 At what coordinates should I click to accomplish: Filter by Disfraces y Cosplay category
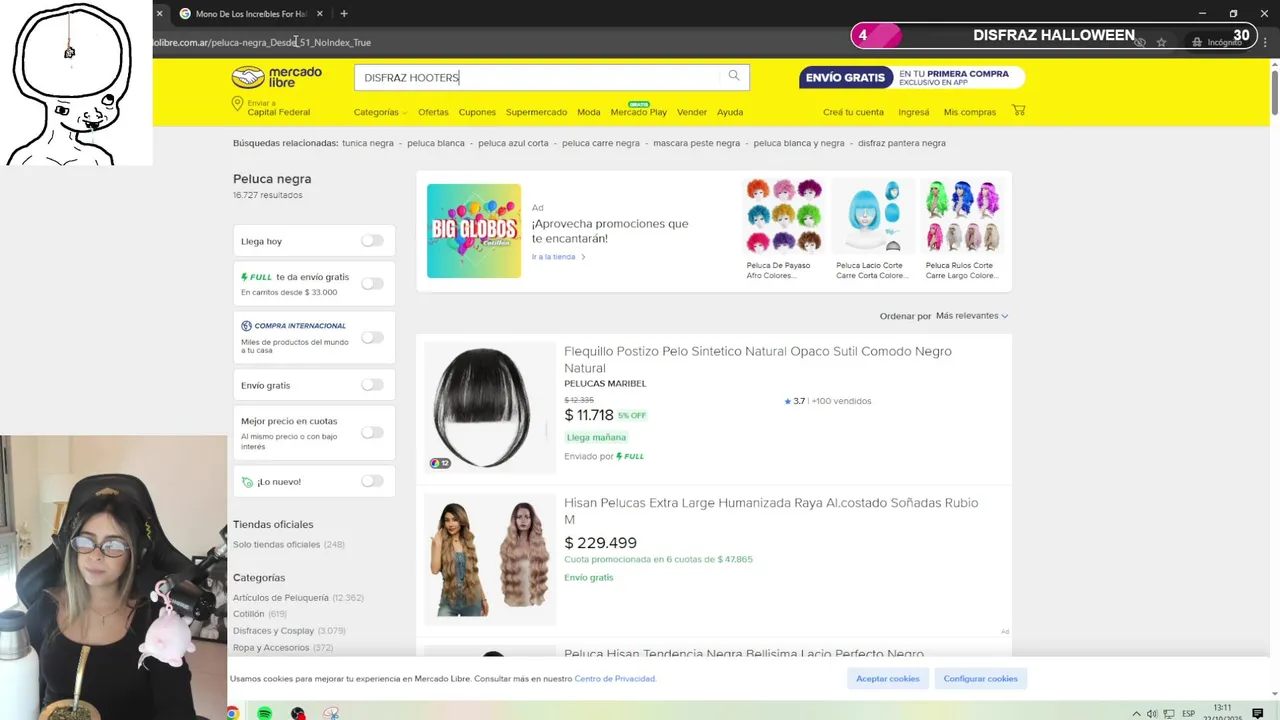click(x=289, y=631)
